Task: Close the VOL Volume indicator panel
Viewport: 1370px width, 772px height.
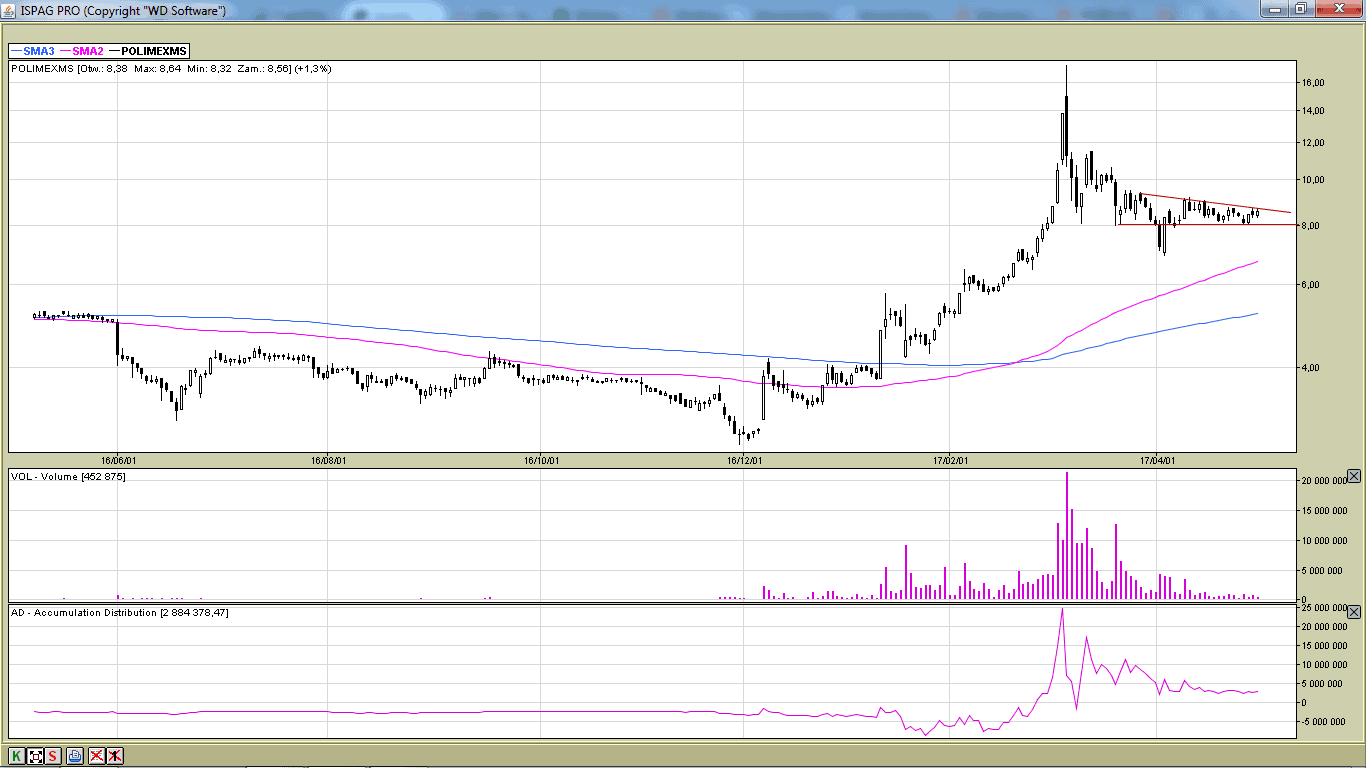Action: pos(1354,476)
